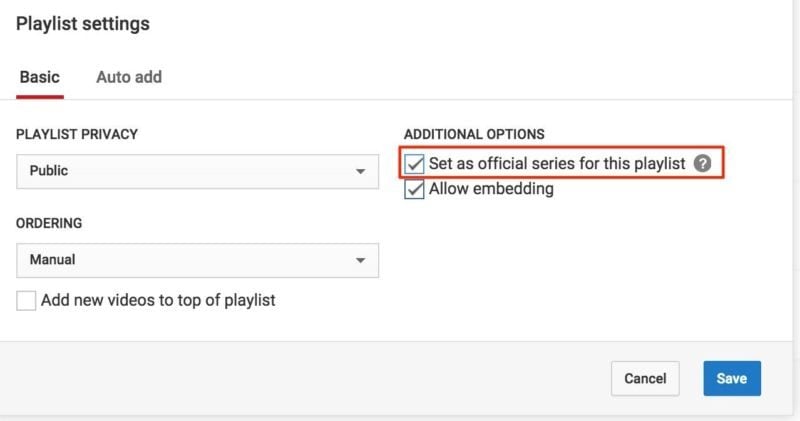Switch to the Basic tab
This screenshot has height=421, width=800.
click(x=40, y=77)
